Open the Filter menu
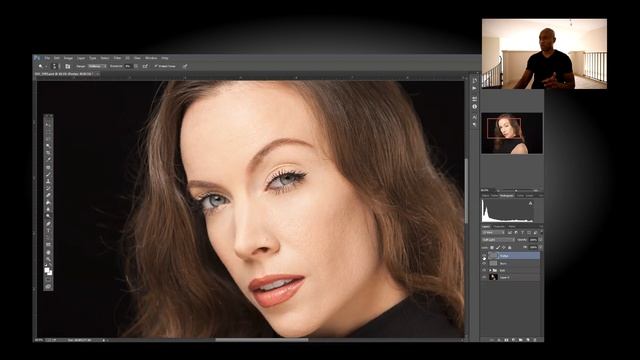This screenshot has height=360, width=640. (118, 58)
